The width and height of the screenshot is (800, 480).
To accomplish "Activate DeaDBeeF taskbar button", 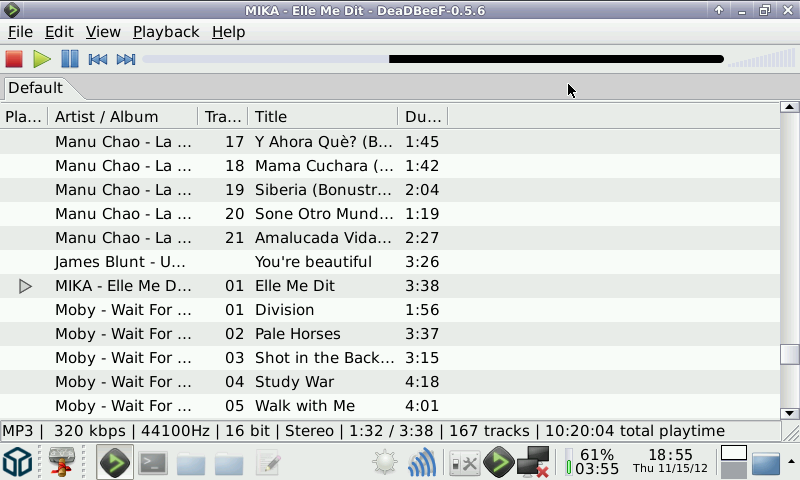I will pos(115,463).
